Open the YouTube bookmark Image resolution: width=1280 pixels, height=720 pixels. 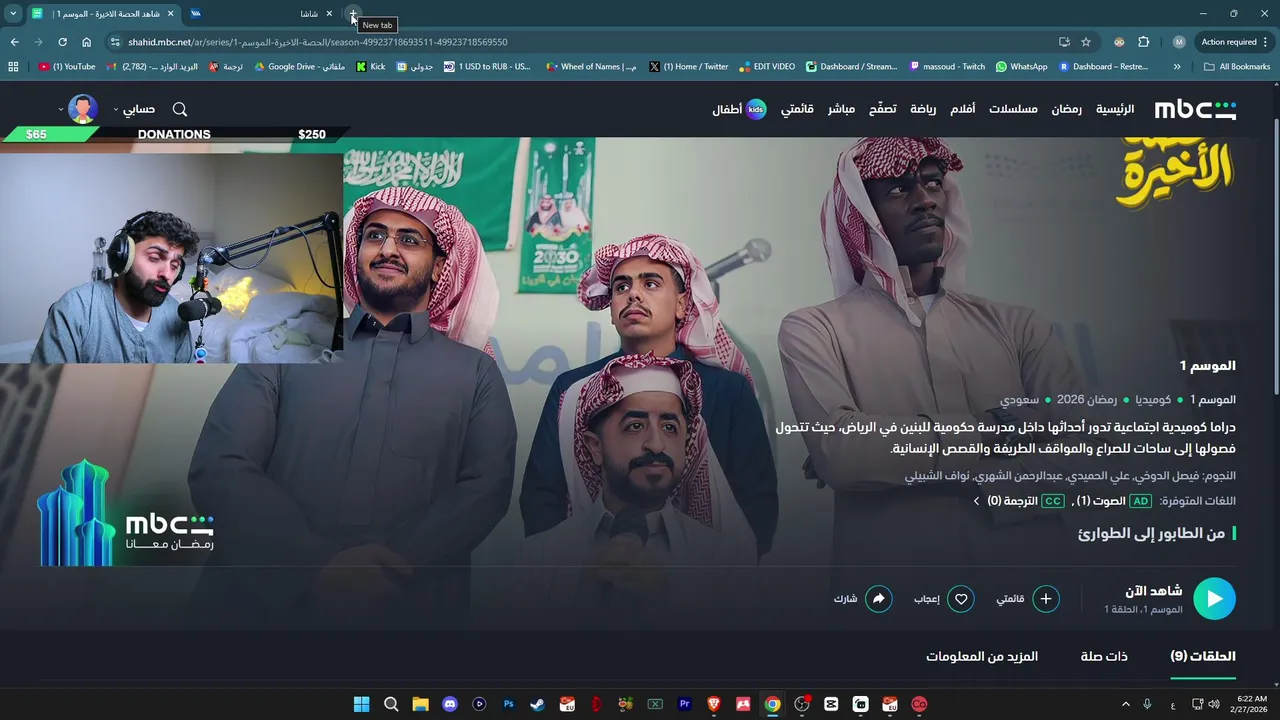pos(67,67)
